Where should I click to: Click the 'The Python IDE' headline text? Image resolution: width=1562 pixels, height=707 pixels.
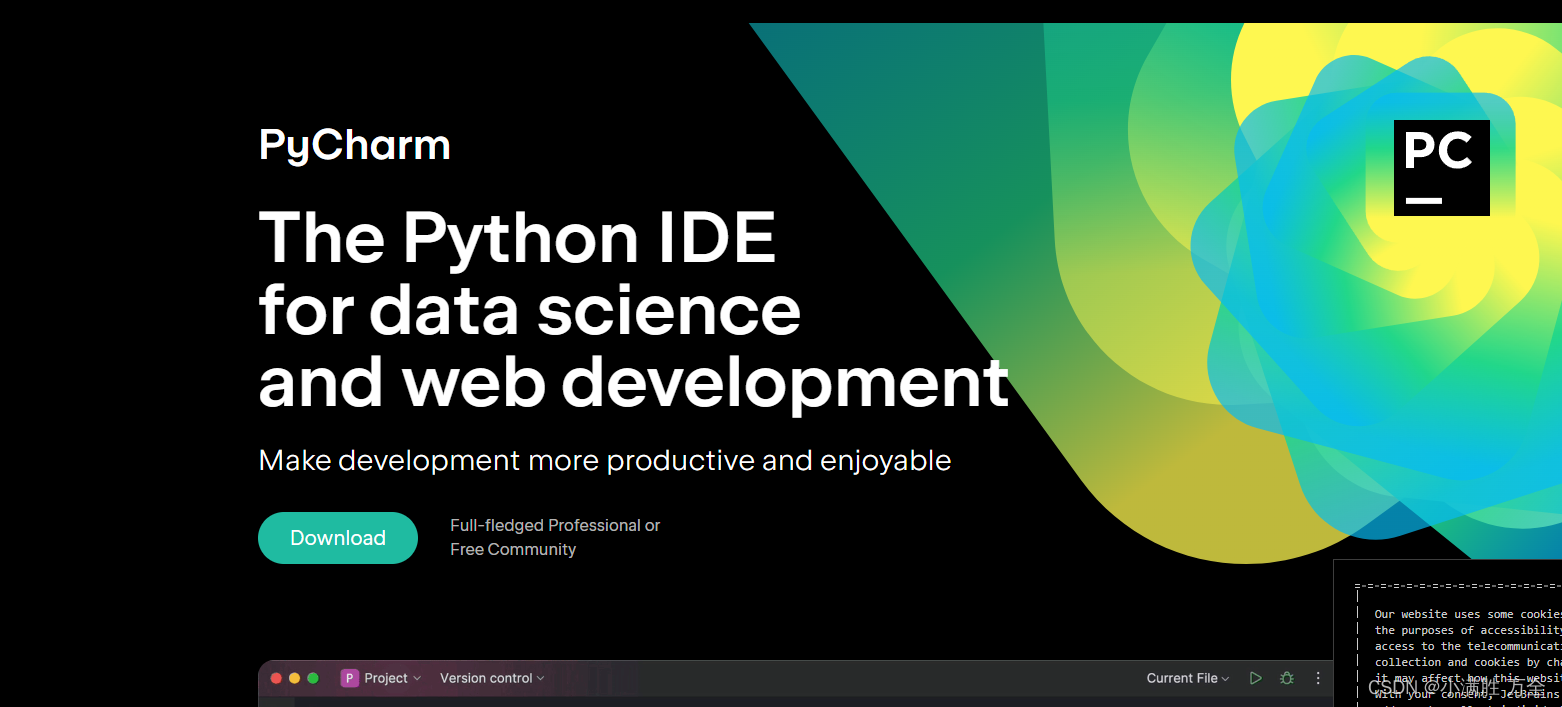517,238
